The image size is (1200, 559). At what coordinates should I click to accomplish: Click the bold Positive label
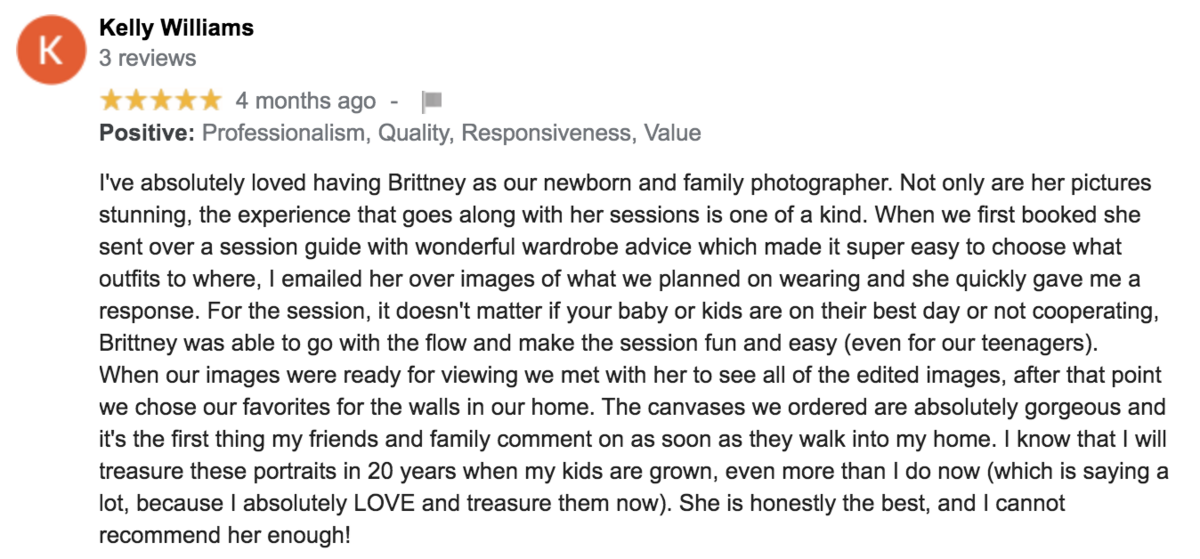[x=147, y=133]
